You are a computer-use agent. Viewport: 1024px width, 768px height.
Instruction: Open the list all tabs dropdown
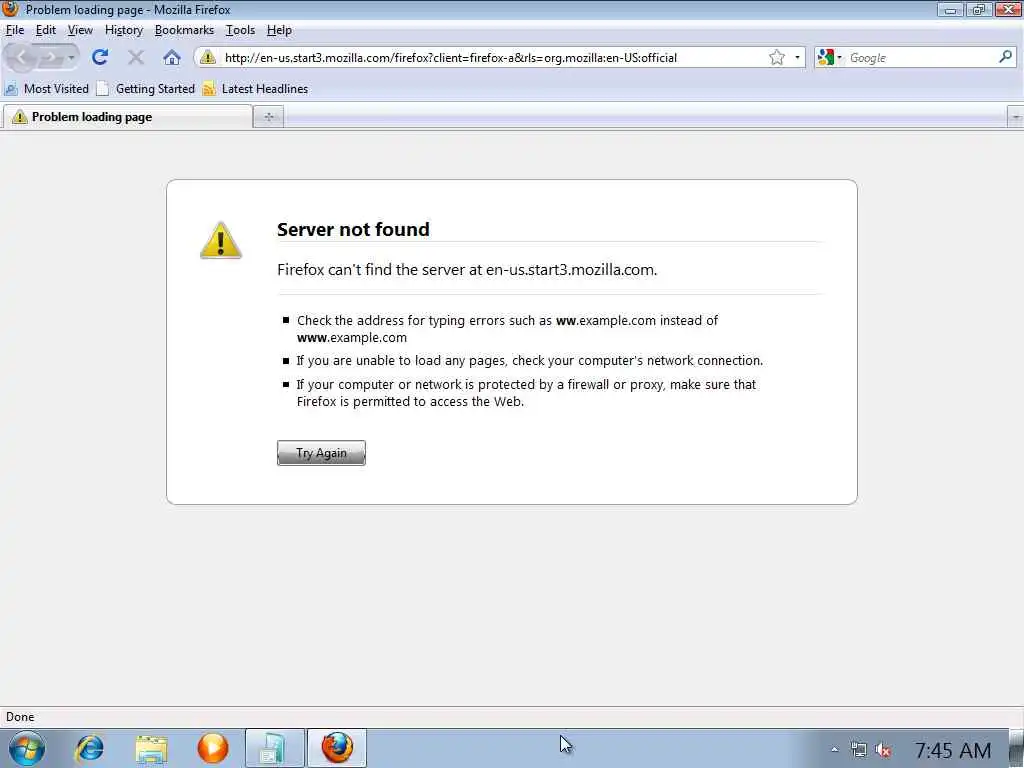[1015, 118]
